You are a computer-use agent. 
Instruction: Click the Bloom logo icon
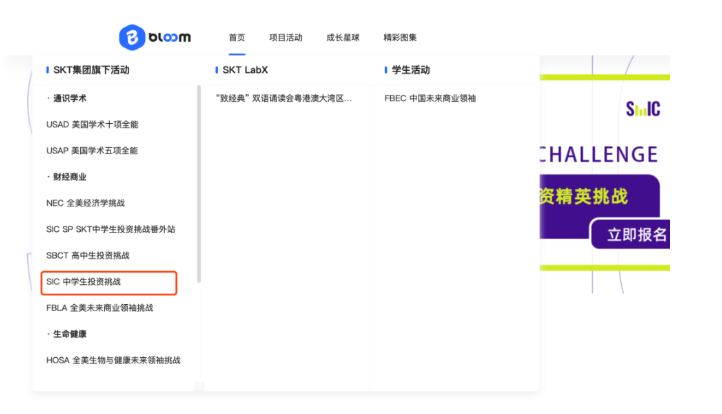coord(132,37)
